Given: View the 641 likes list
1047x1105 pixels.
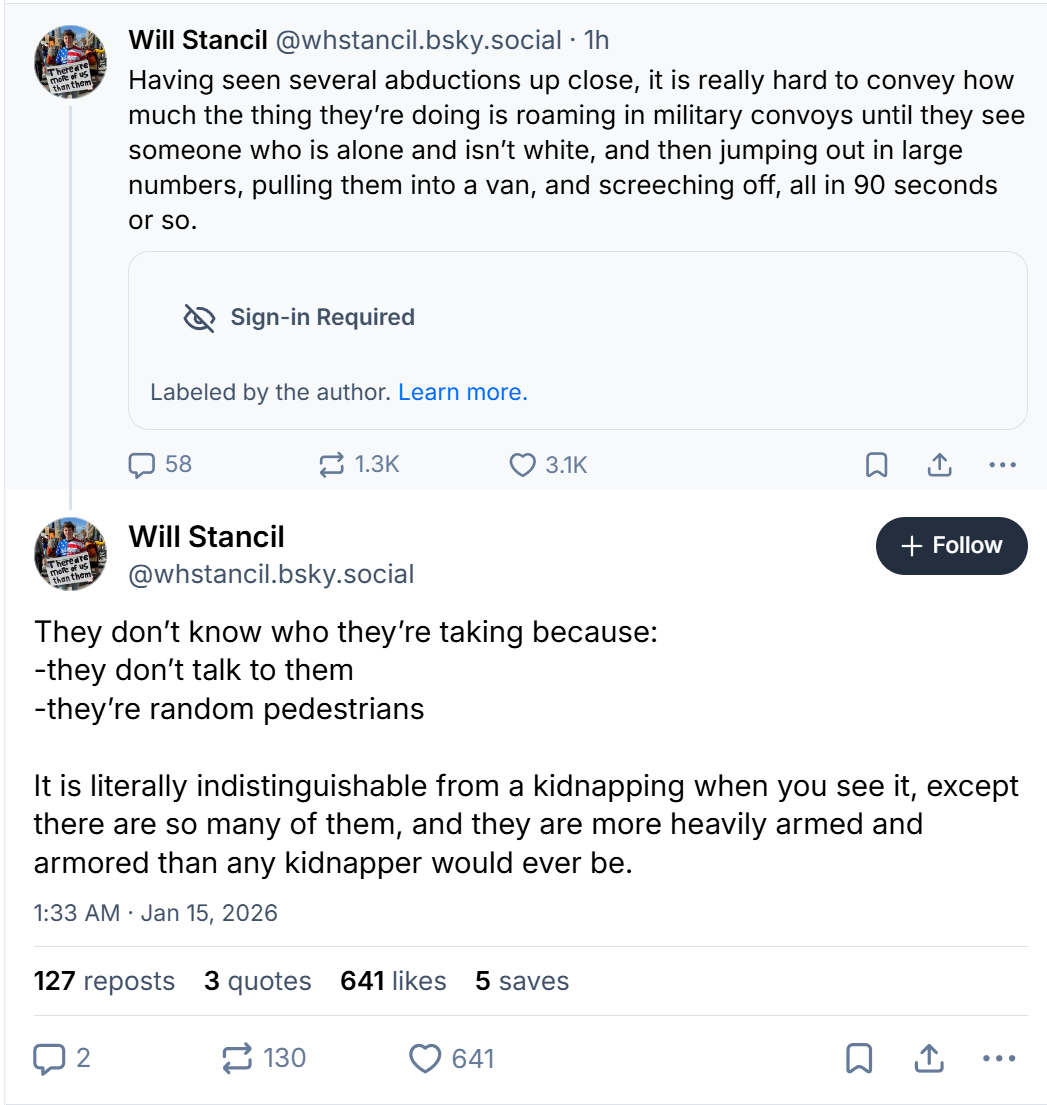Looking at the screenshot, I should coord(393,981).
